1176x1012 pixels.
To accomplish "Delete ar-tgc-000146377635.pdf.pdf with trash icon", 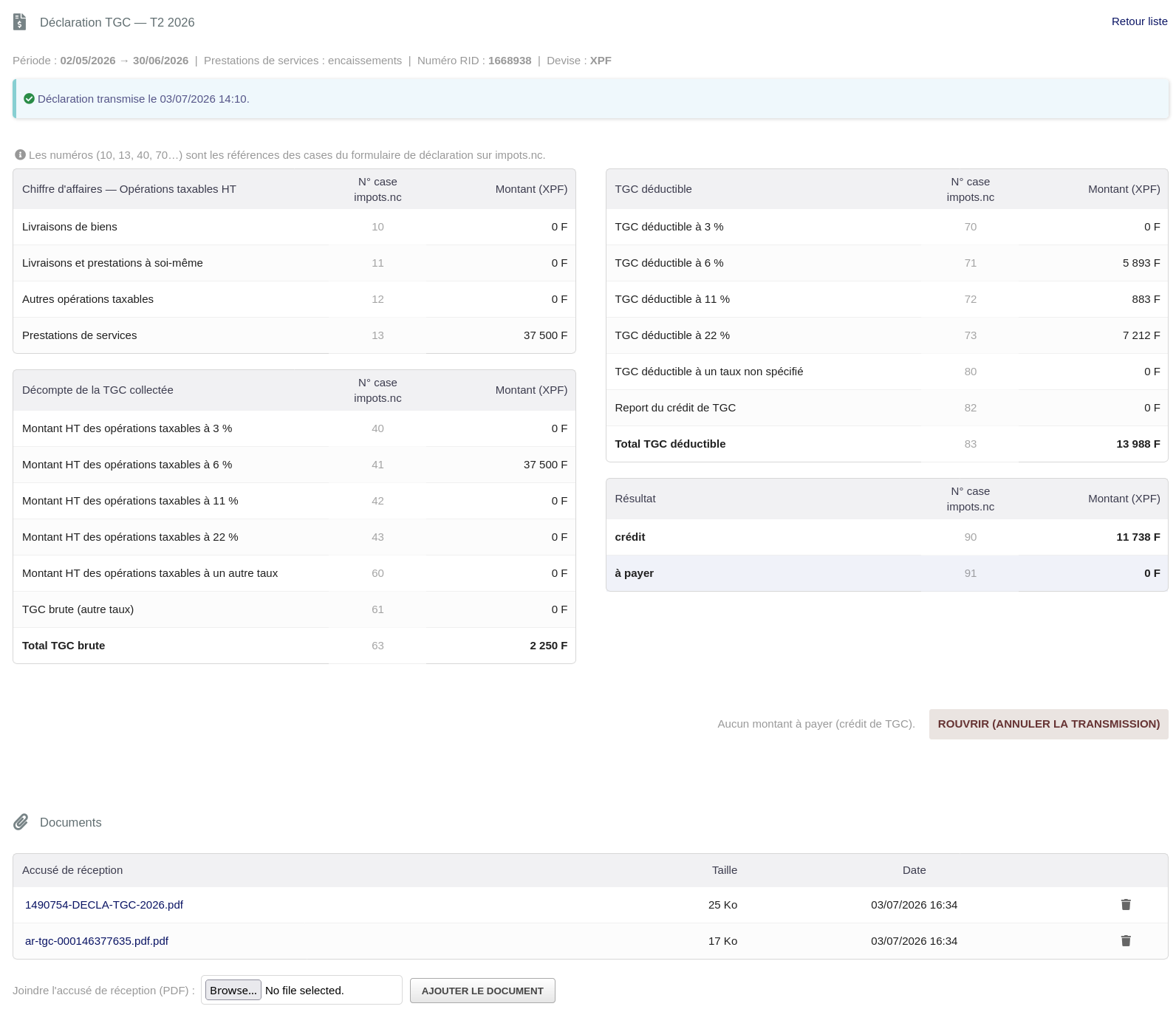I will [1126, 940].
